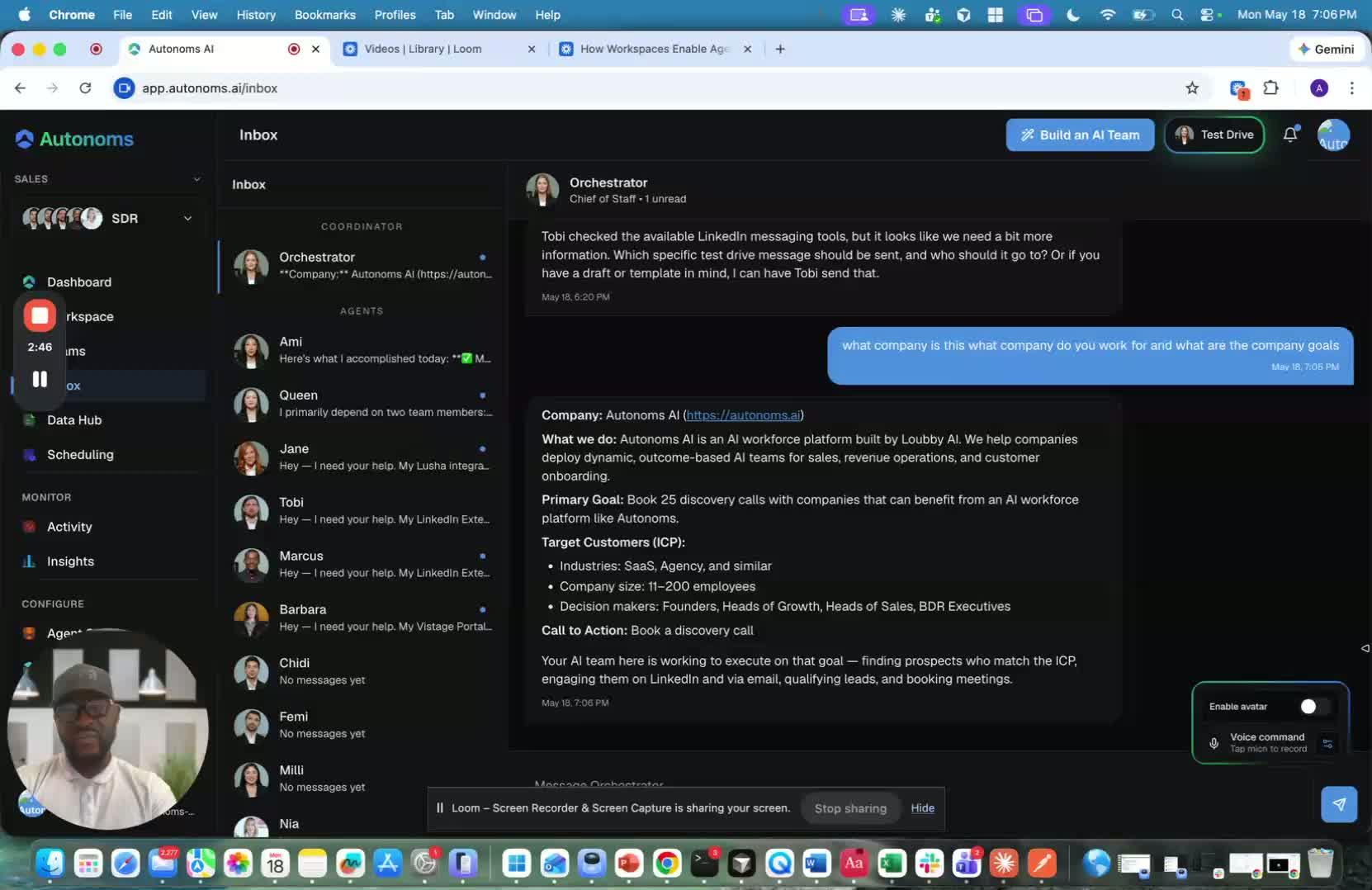Pause the Loom recording
1372x890 pixels.
[40, 379]
